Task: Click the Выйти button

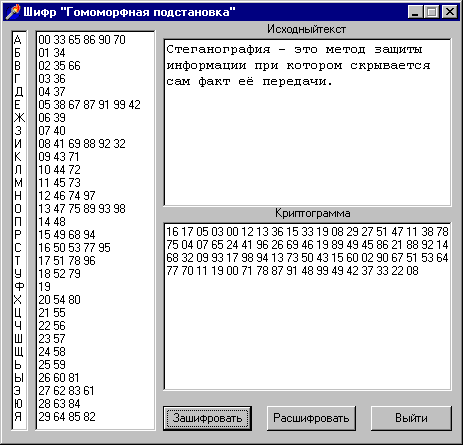Action: 411,418
